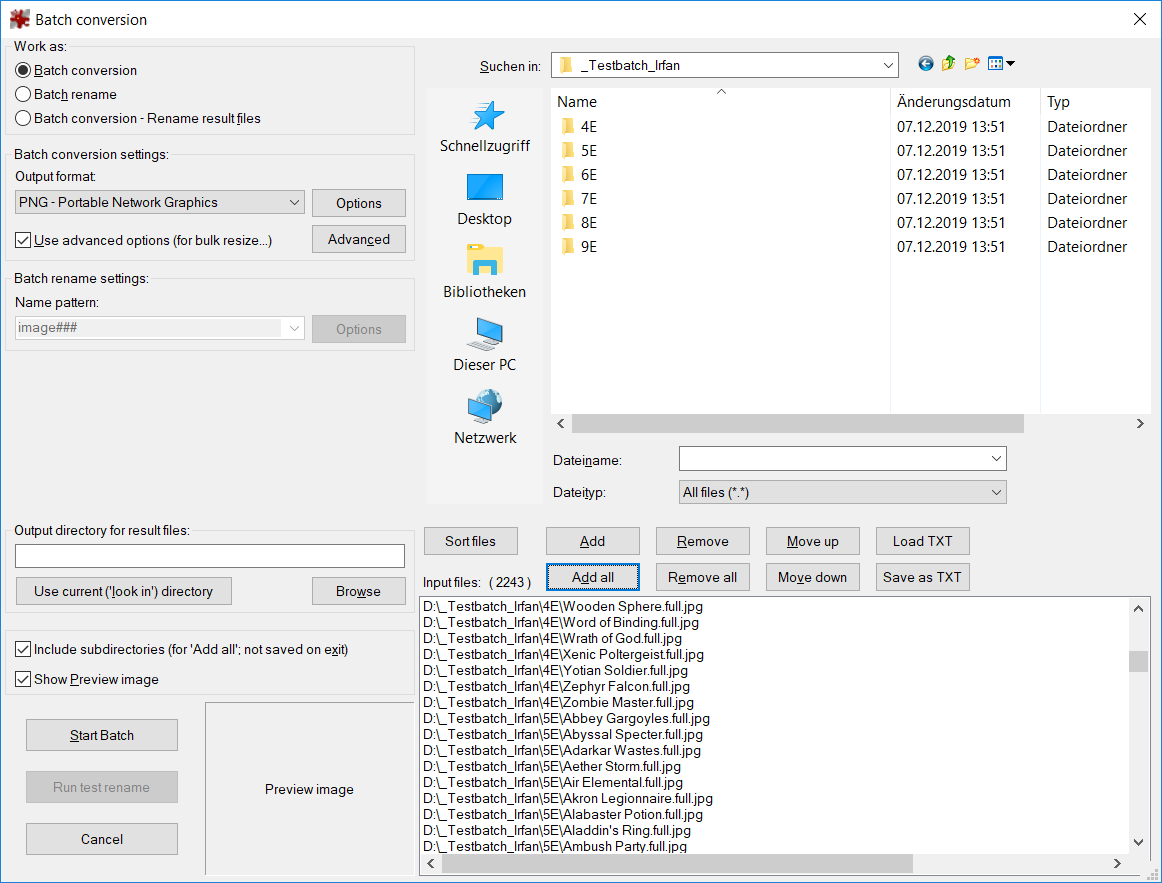
Task: Expand the Dateityp All files dropdown
Action: [x=842, y=492]
